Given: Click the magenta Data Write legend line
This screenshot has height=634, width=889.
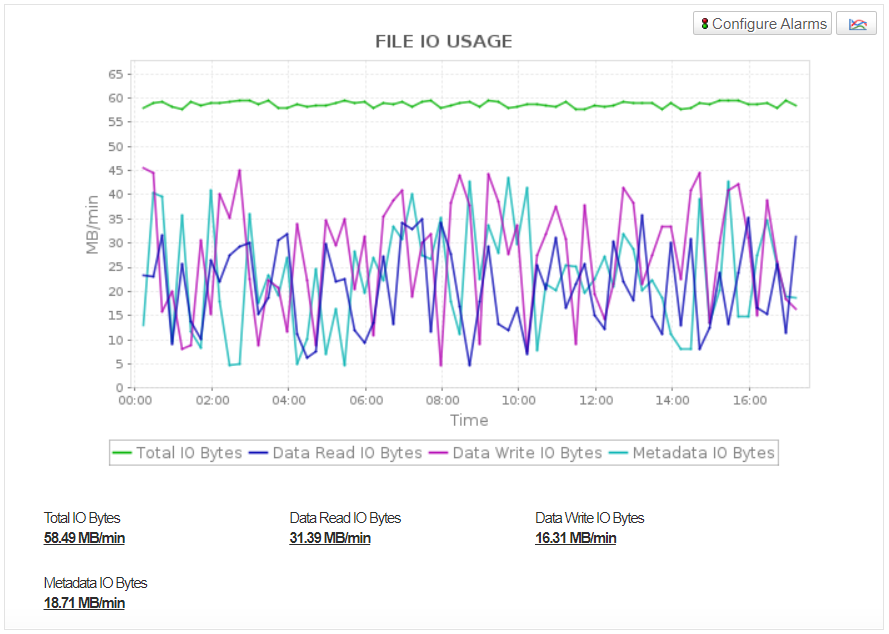Looking at the screenshot, I should 438,453.
